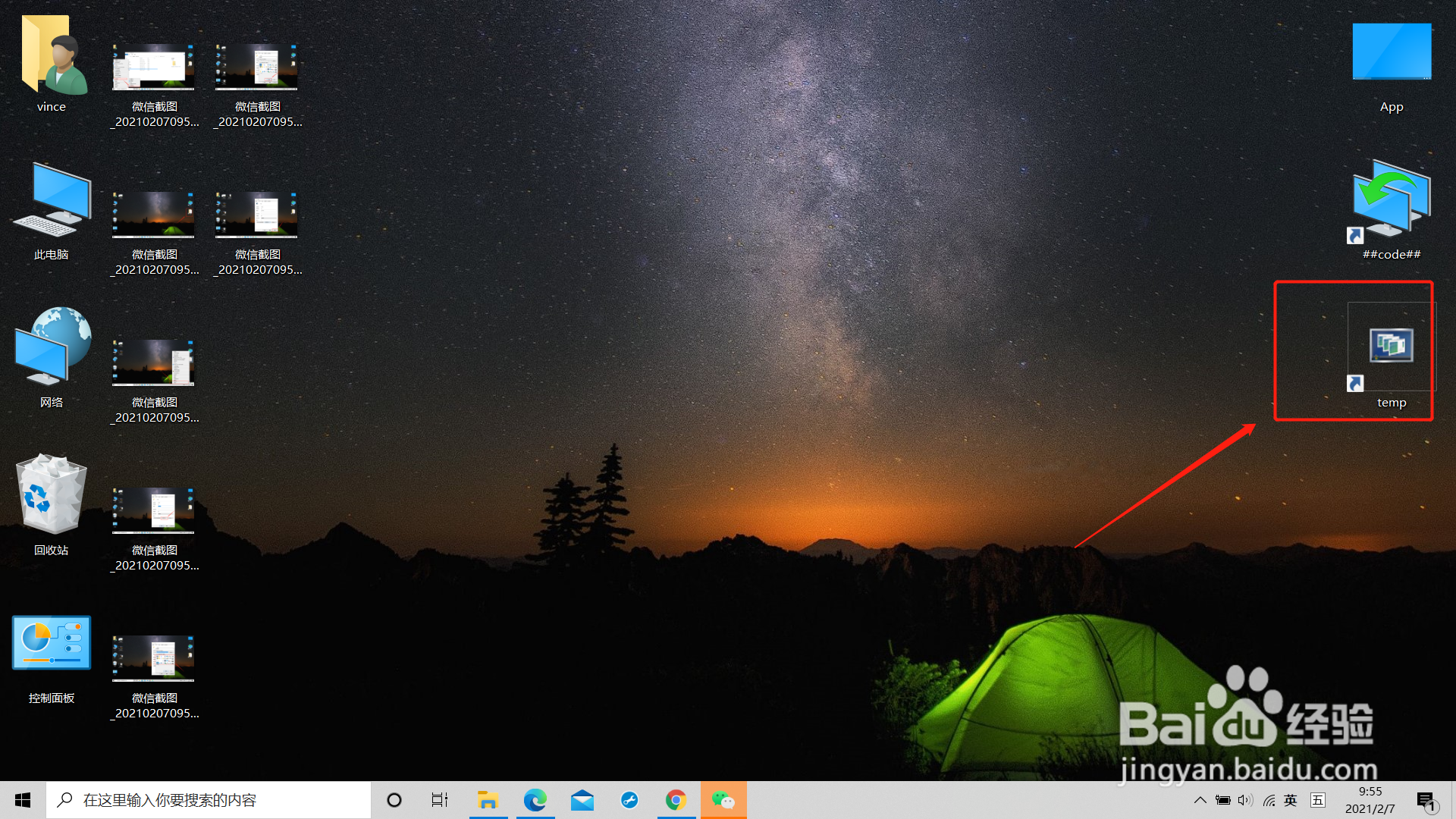The height and width of the screenshot is (819, 1456).
Task: Select the 控制面板 control panel icon
Action: coord(52,643)
